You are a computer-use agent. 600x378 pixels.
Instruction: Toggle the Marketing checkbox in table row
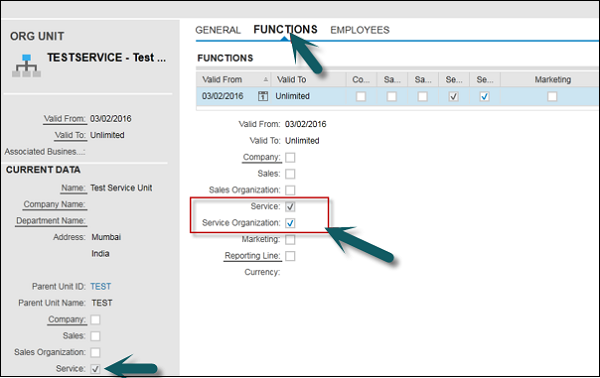click(x=552, y=96)
